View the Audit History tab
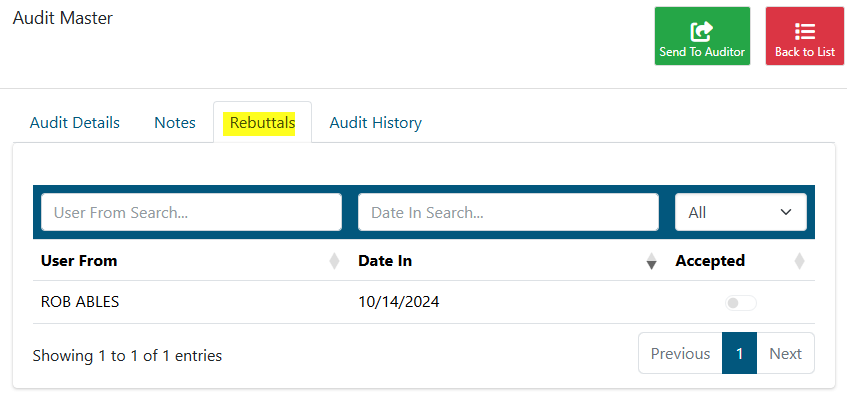Image resolution: width=847 pixels, height=399 pixels. pos(375,123)
